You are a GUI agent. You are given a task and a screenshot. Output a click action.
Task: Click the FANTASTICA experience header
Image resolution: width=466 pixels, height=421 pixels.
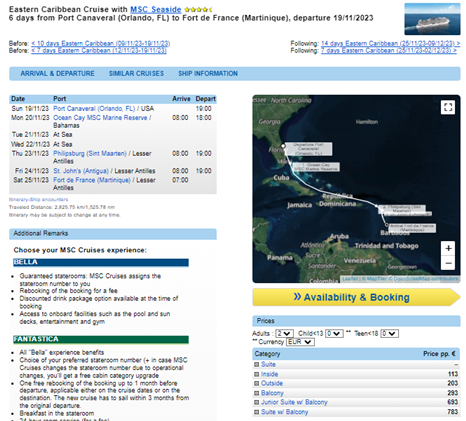click(101, 340)
